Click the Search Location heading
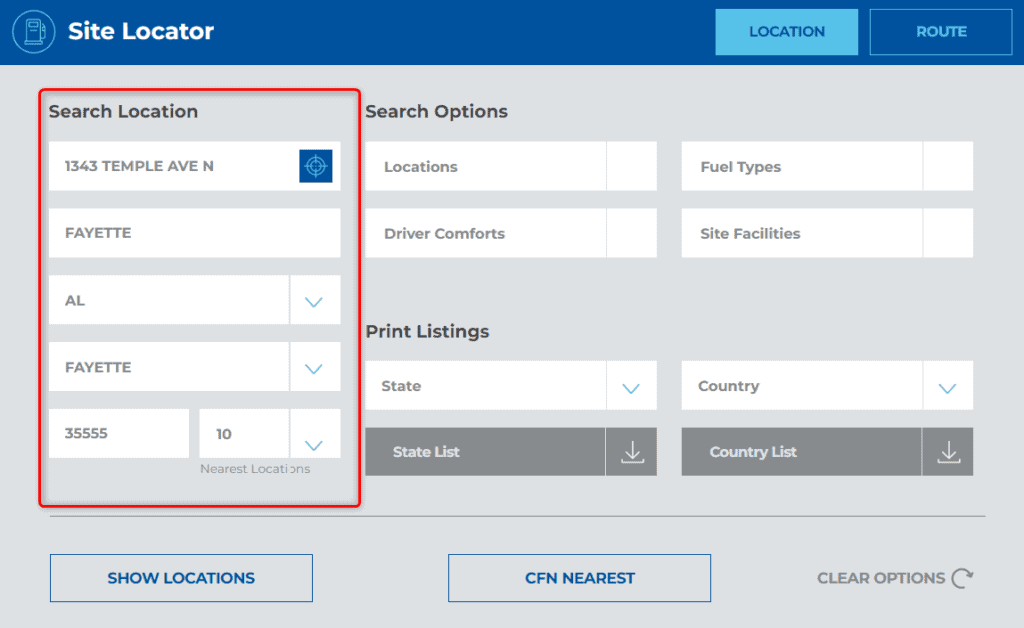Screen dimensions: 1024x628 123,112
